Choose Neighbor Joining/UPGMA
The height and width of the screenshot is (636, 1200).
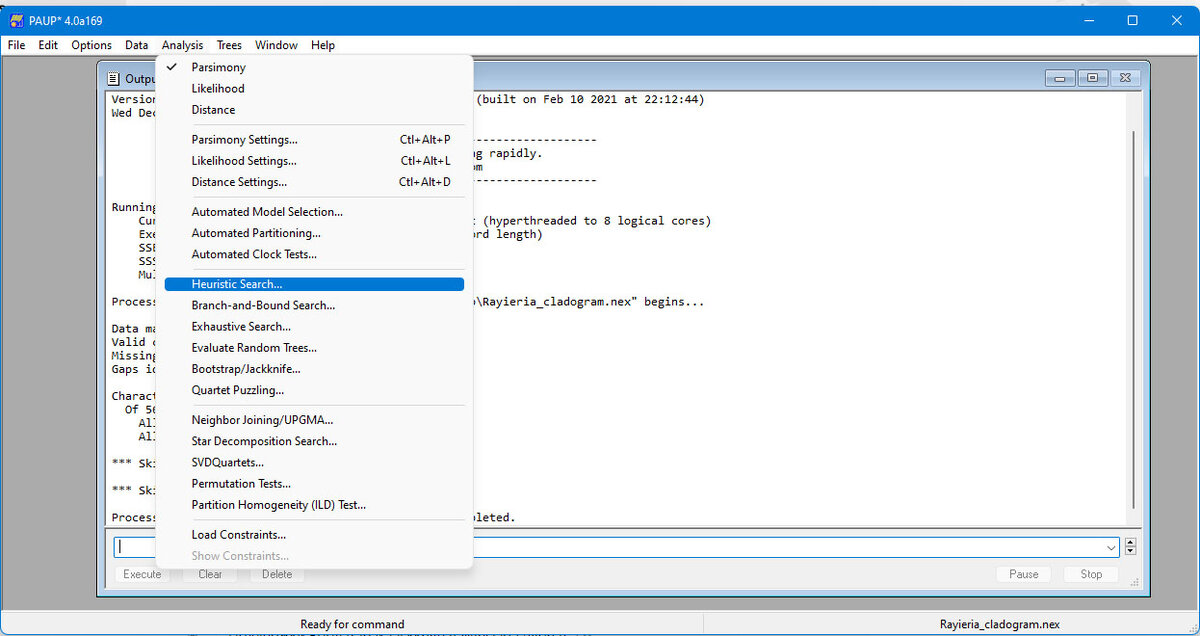(x=314, y=420)
